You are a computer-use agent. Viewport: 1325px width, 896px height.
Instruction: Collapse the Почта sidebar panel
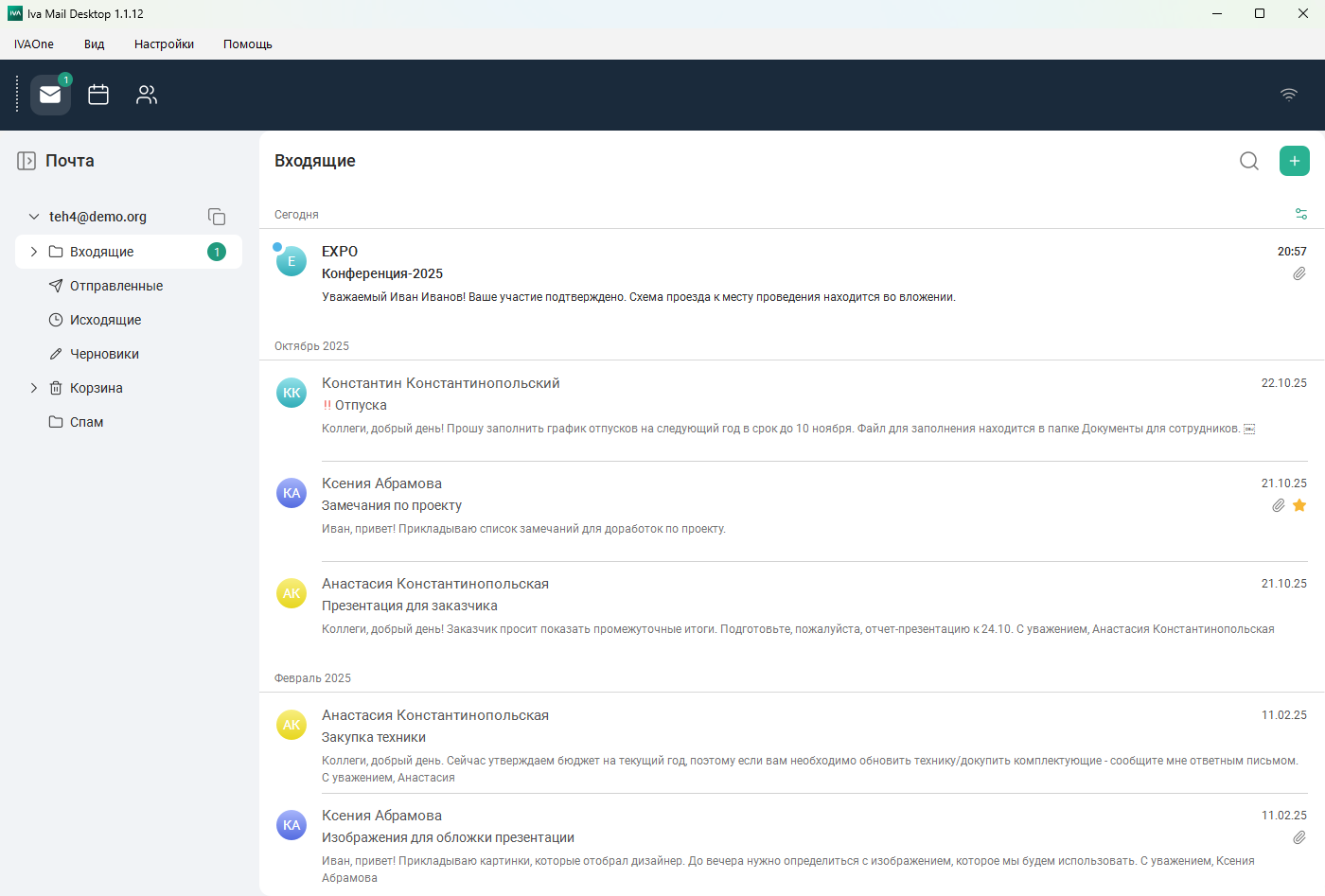coord(26,161)
